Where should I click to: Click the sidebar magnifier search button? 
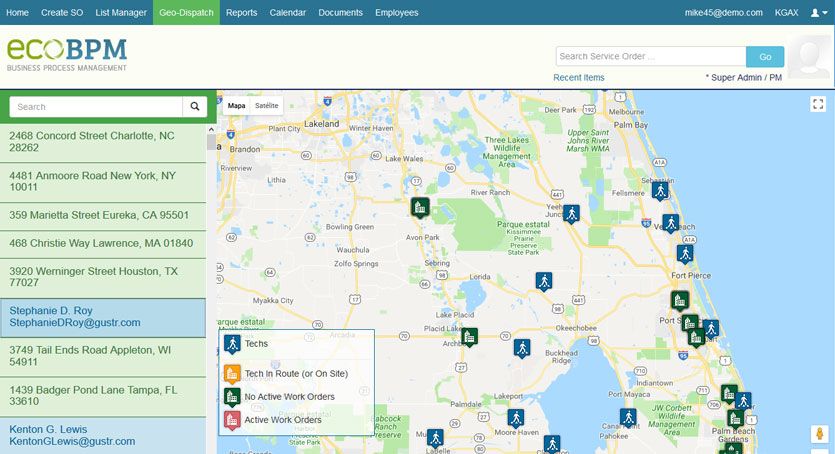[x=195, y=106]
